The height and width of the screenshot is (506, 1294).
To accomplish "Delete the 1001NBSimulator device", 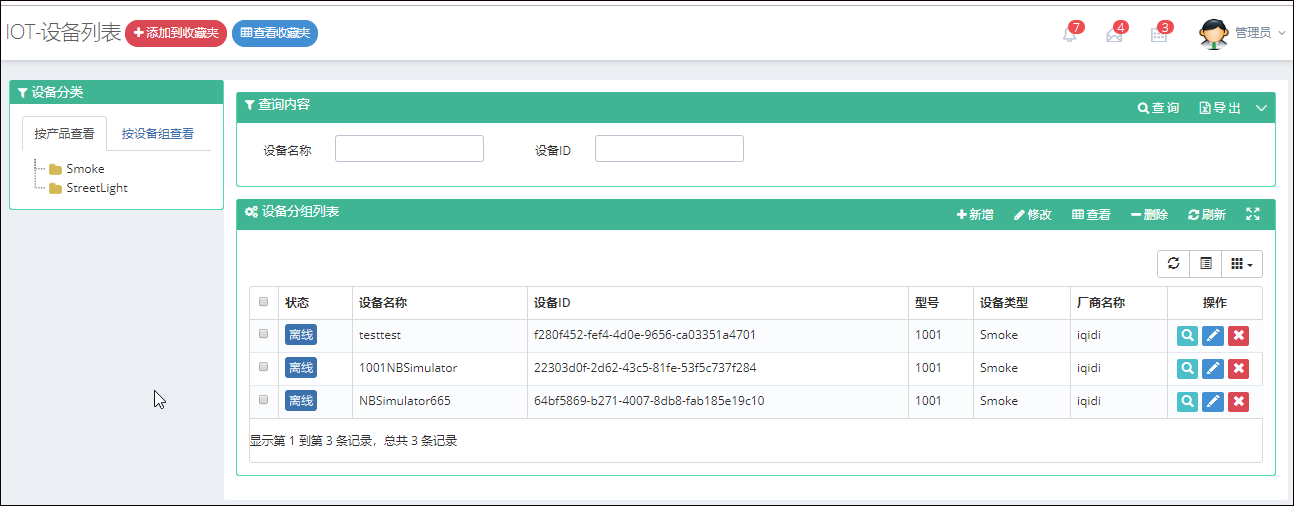I will coord(1238,369).
